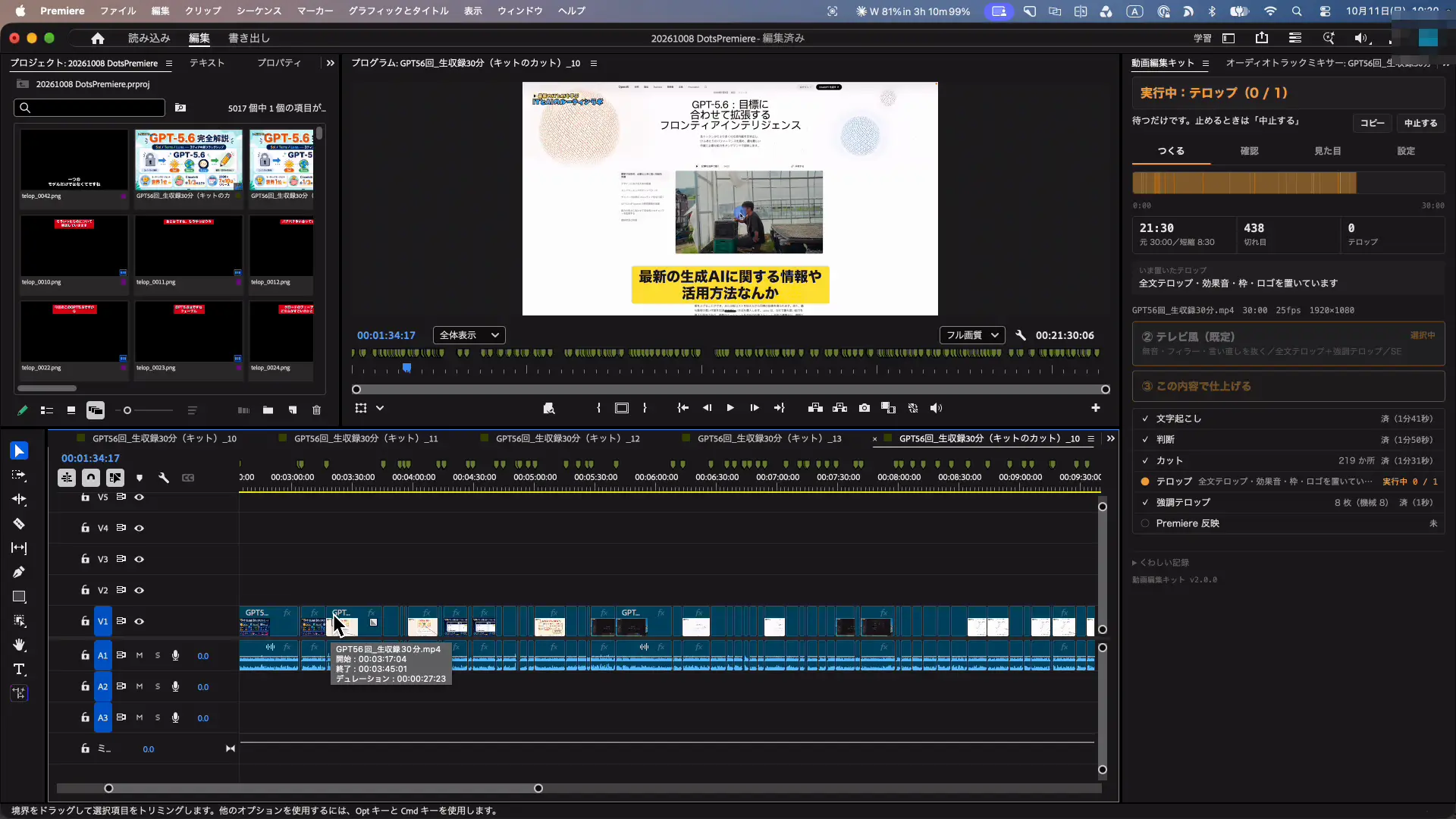Viewport: 1456px width, 819px height.
Task: Step forward one frame
Action: click(x=755, y=408)
